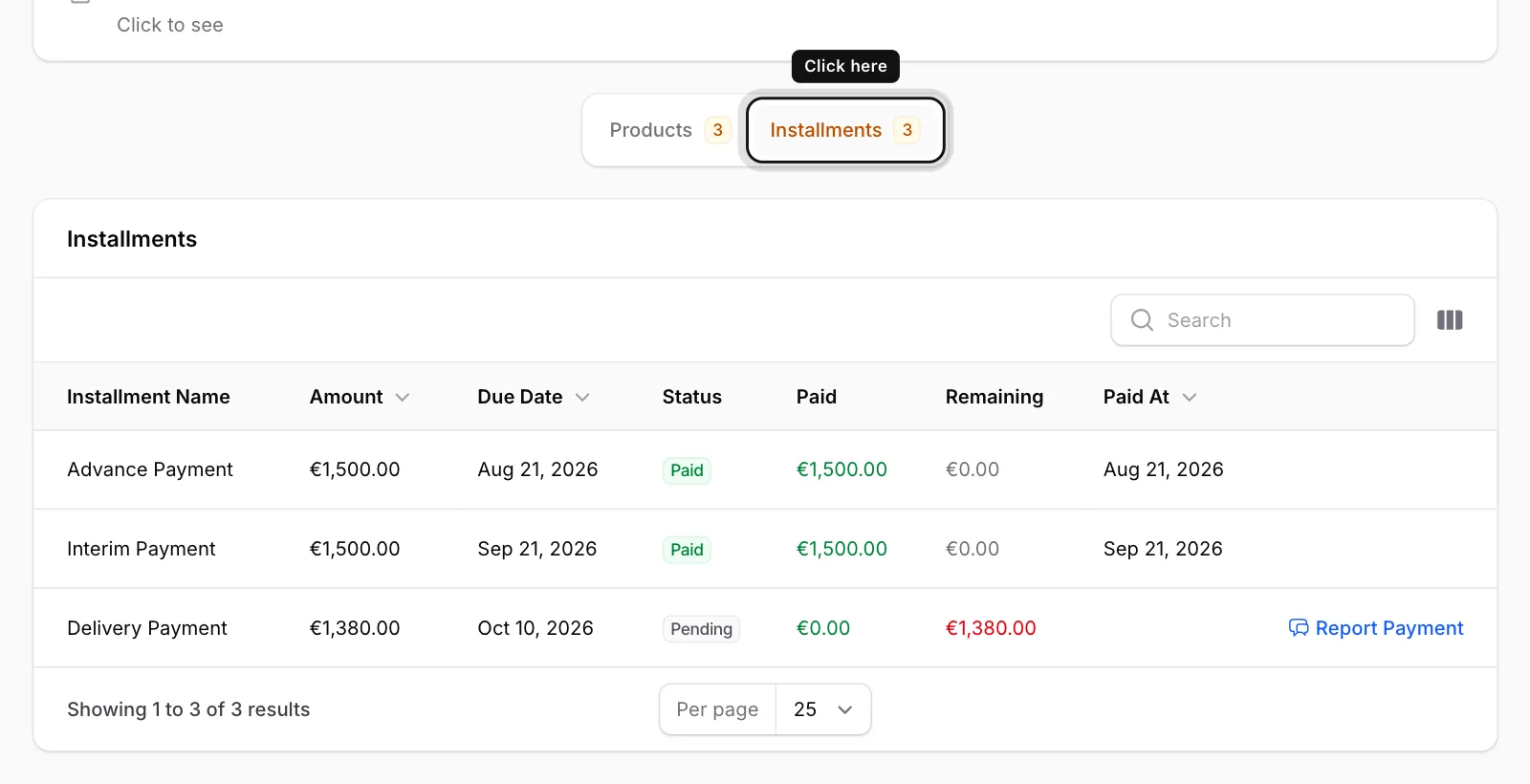The width and height of the screenshot is (1530, 784).
Task: Click into the Search input field
Action: (1262, 320)
